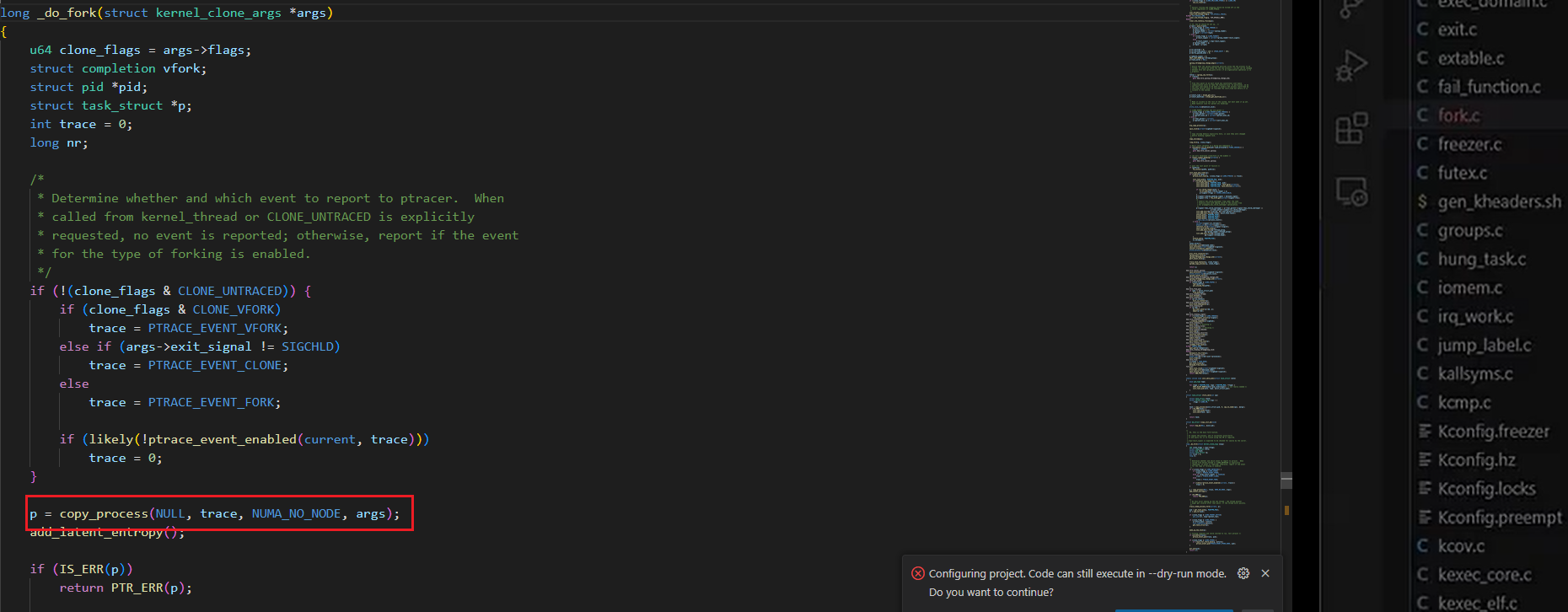Image resolution: width=1568 pixels, height=612 pixels.
Task: Place cursor on copy_process call
Action: point(104,513)
